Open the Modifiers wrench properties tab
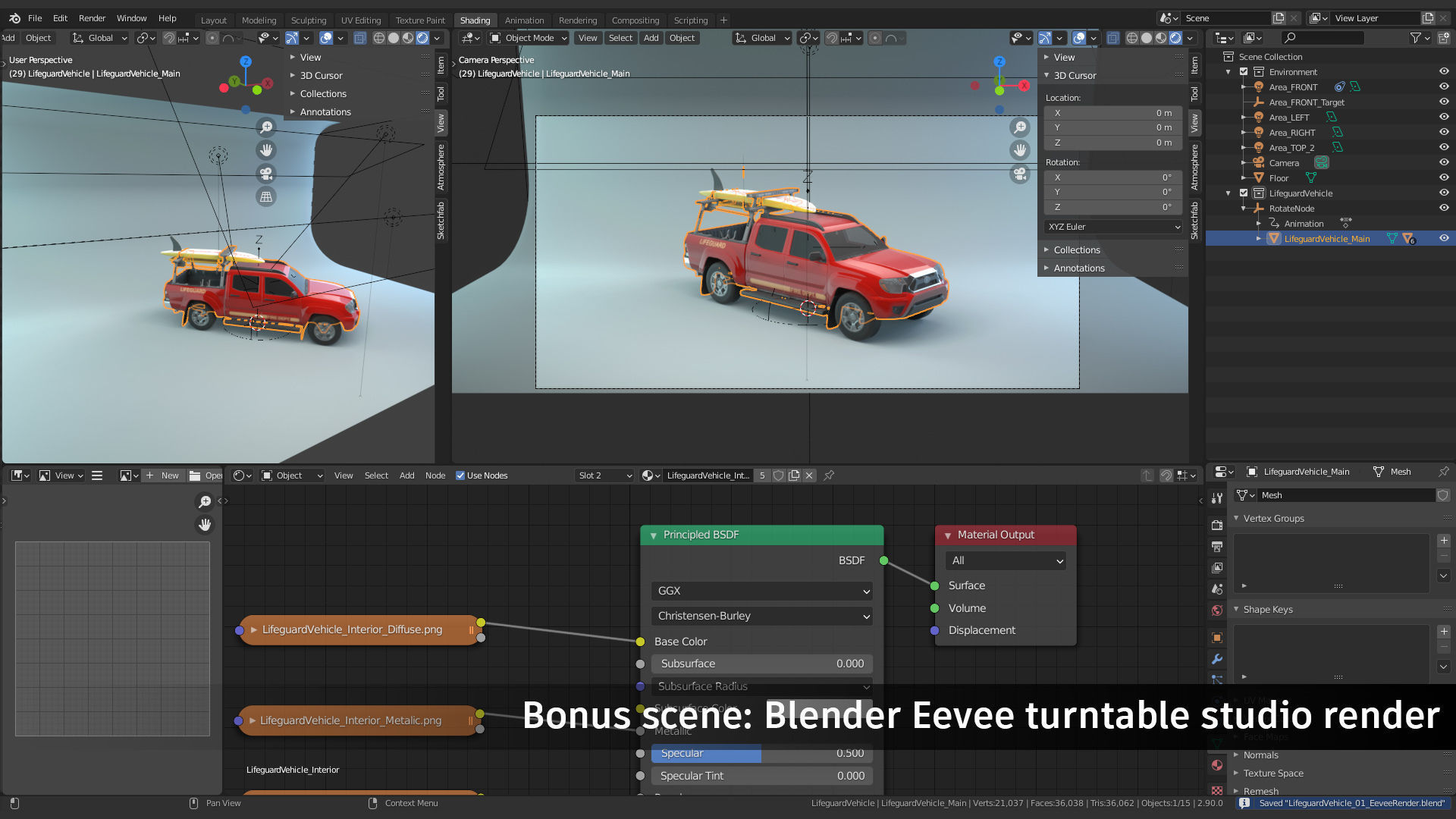The height and width of the screenshot is (819, 1456). click(x=1217, y=659)
